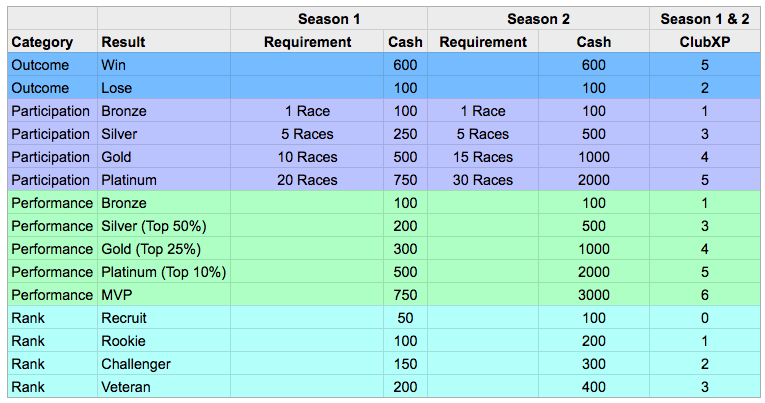The width and height of the screenshot is (765, 403).
Task: Click the Season 1 & 2 header
Action: [707, 19]
